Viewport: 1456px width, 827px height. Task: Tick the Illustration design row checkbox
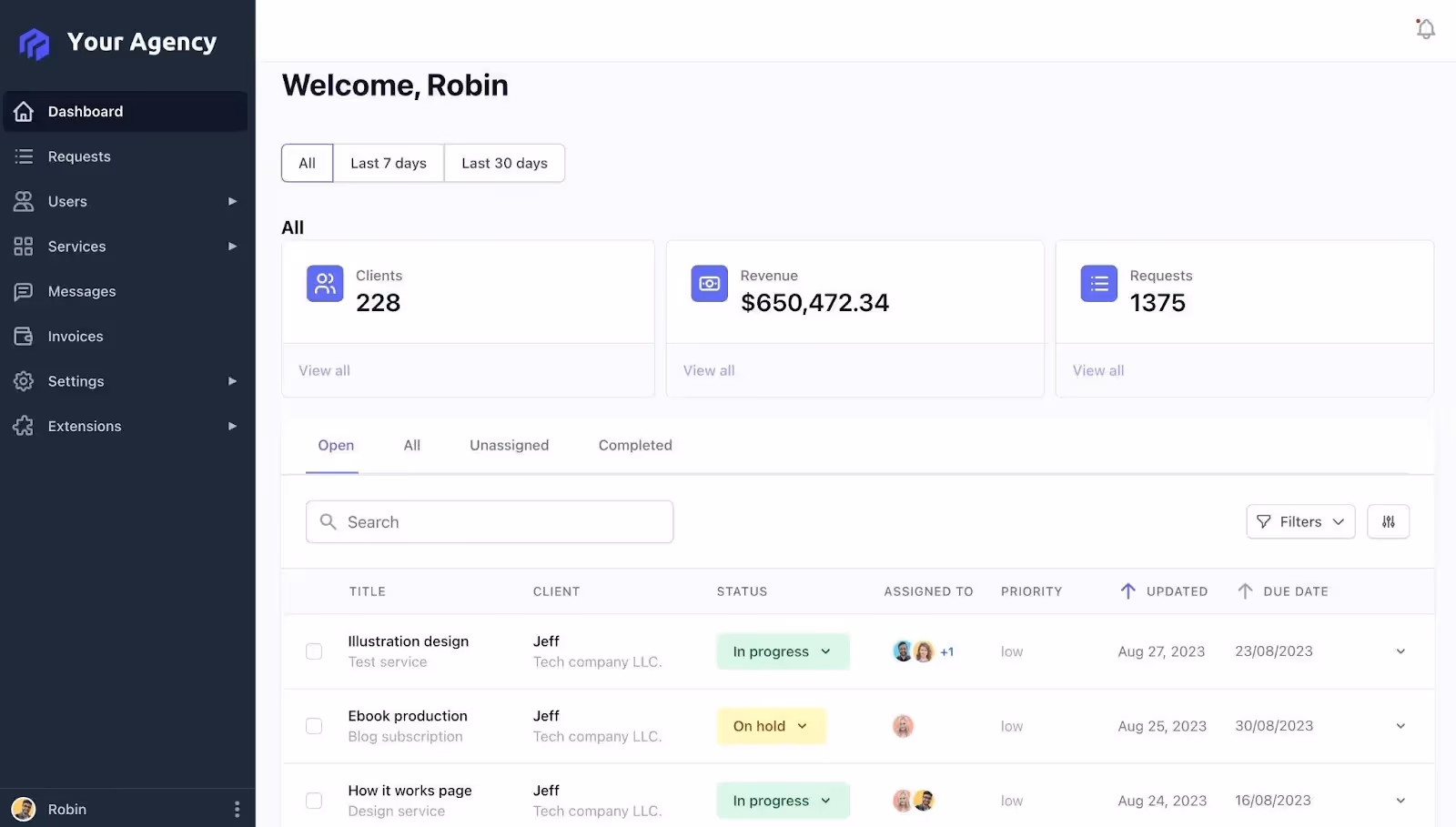(x=314, y=651)
